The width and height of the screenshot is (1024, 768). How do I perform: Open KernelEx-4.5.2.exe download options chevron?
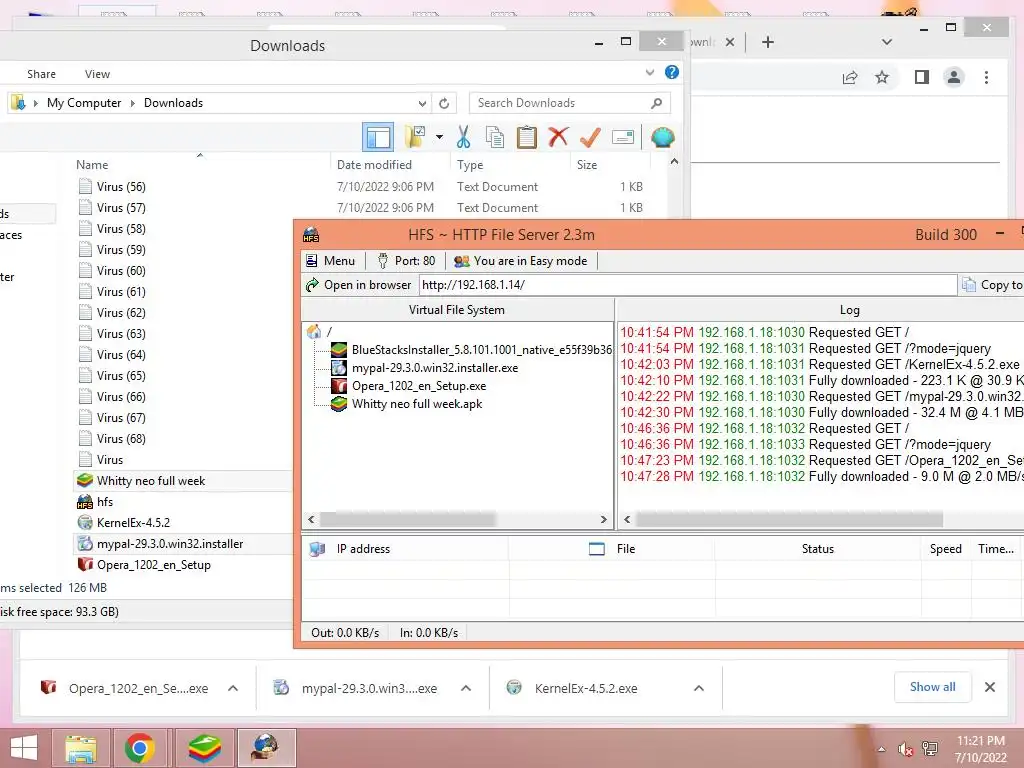[699, 688]
